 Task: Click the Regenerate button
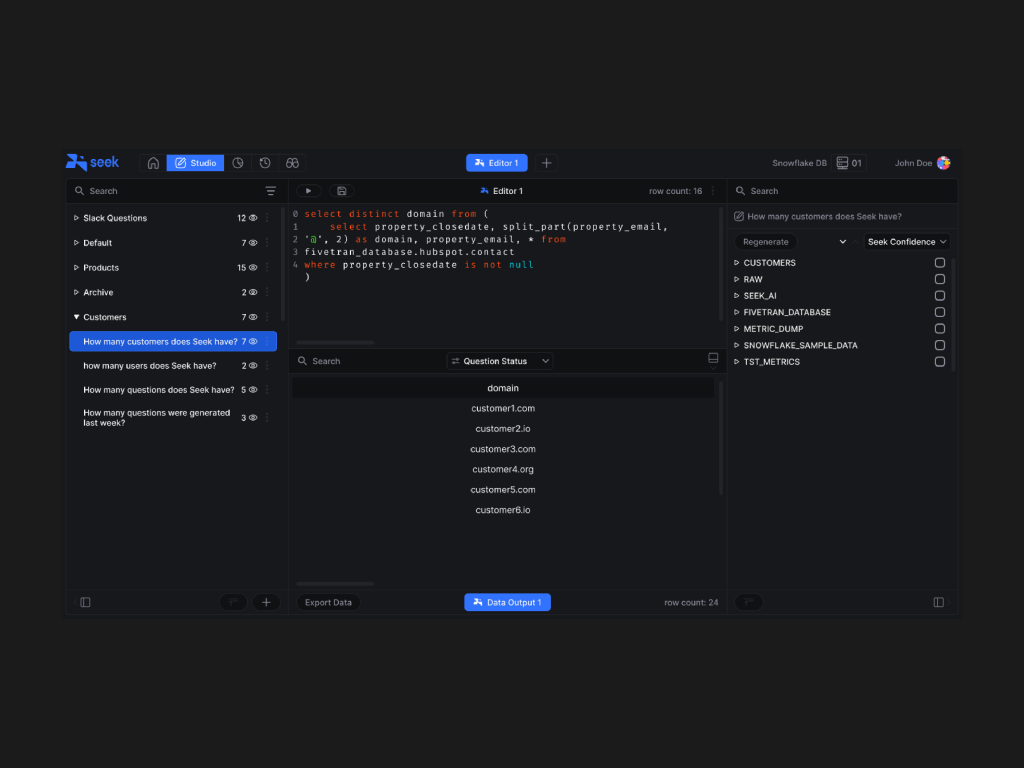pos(765,242)
